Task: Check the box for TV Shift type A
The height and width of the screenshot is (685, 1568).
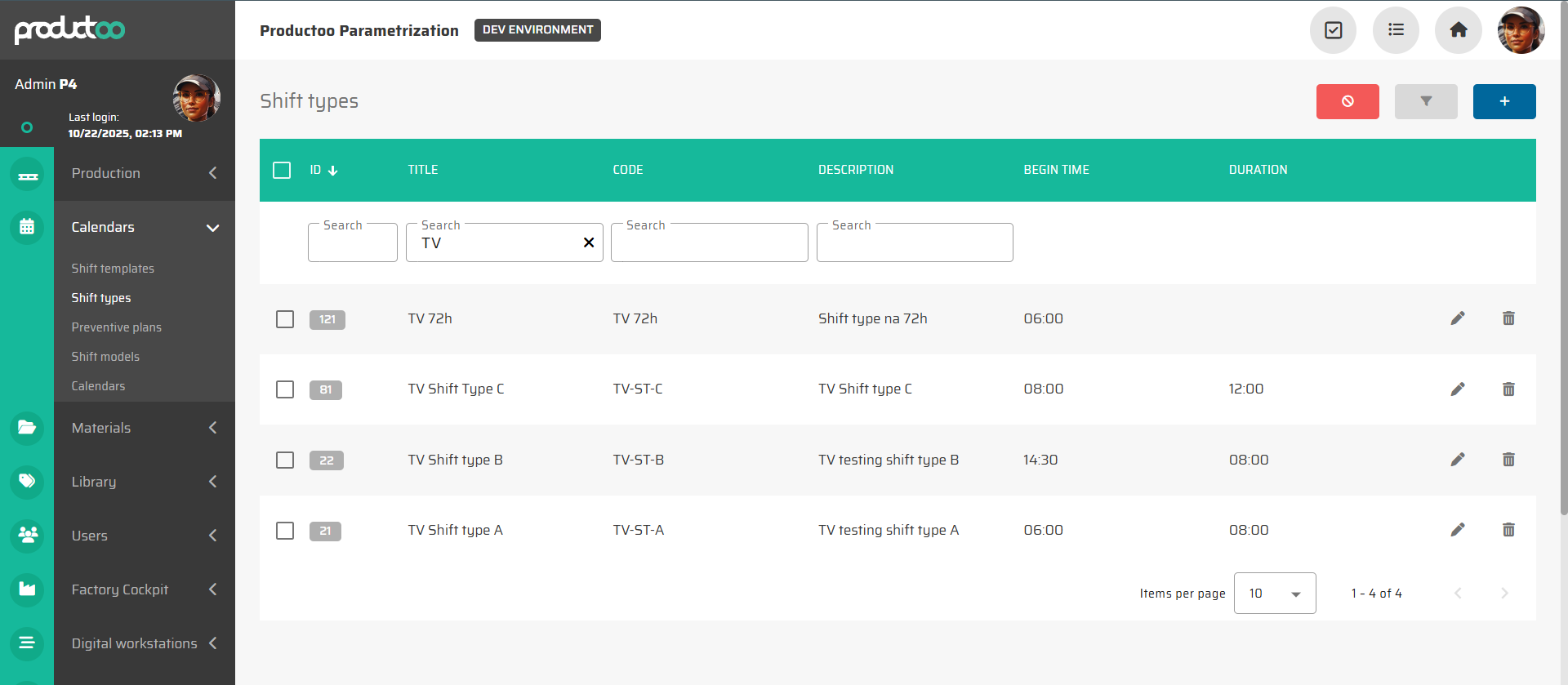Action: 285,531
